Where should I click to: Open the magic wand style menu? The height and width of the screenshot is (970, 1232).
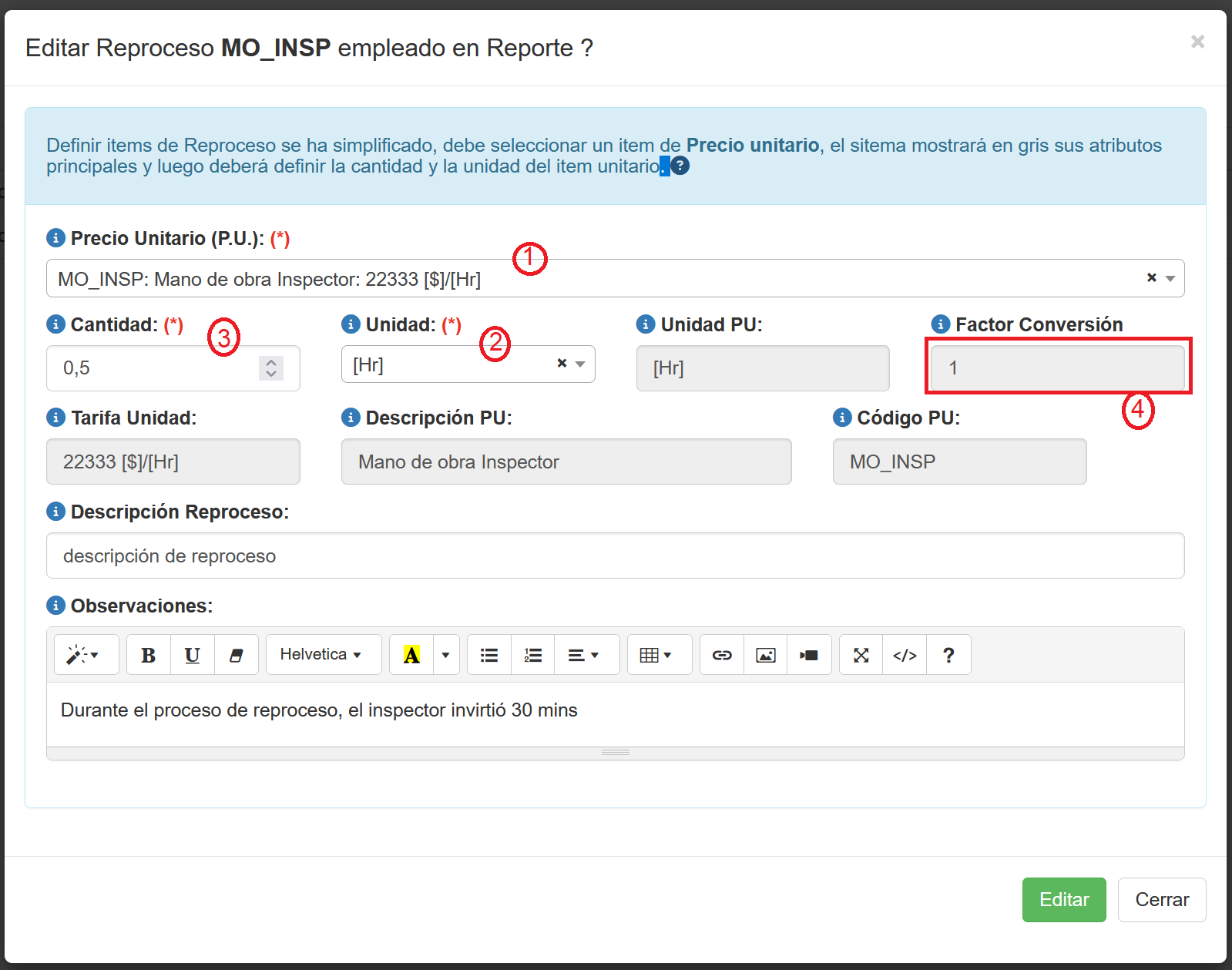85,655
